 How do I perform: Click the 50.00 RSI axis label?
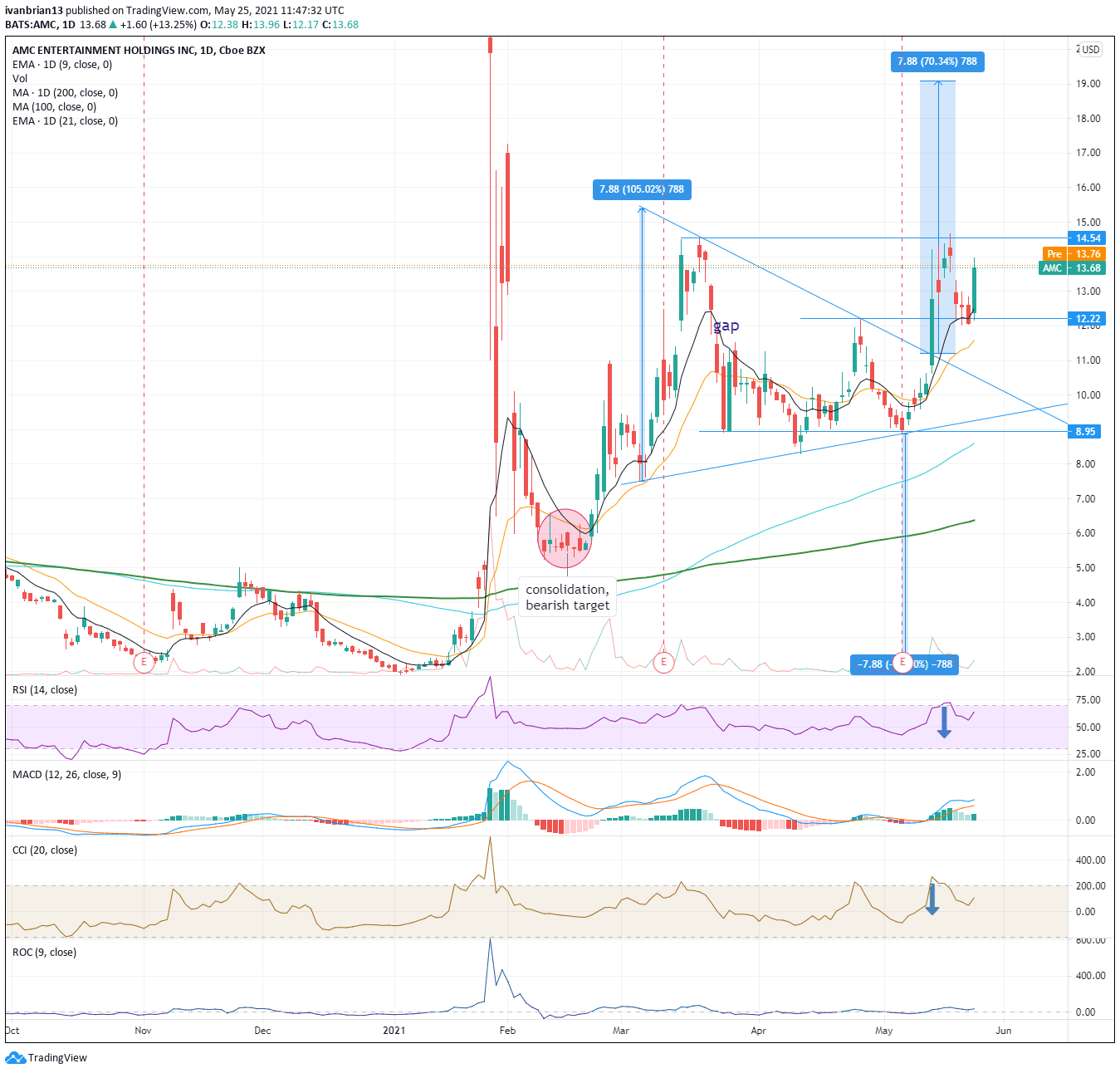(x=1088, y=728)
